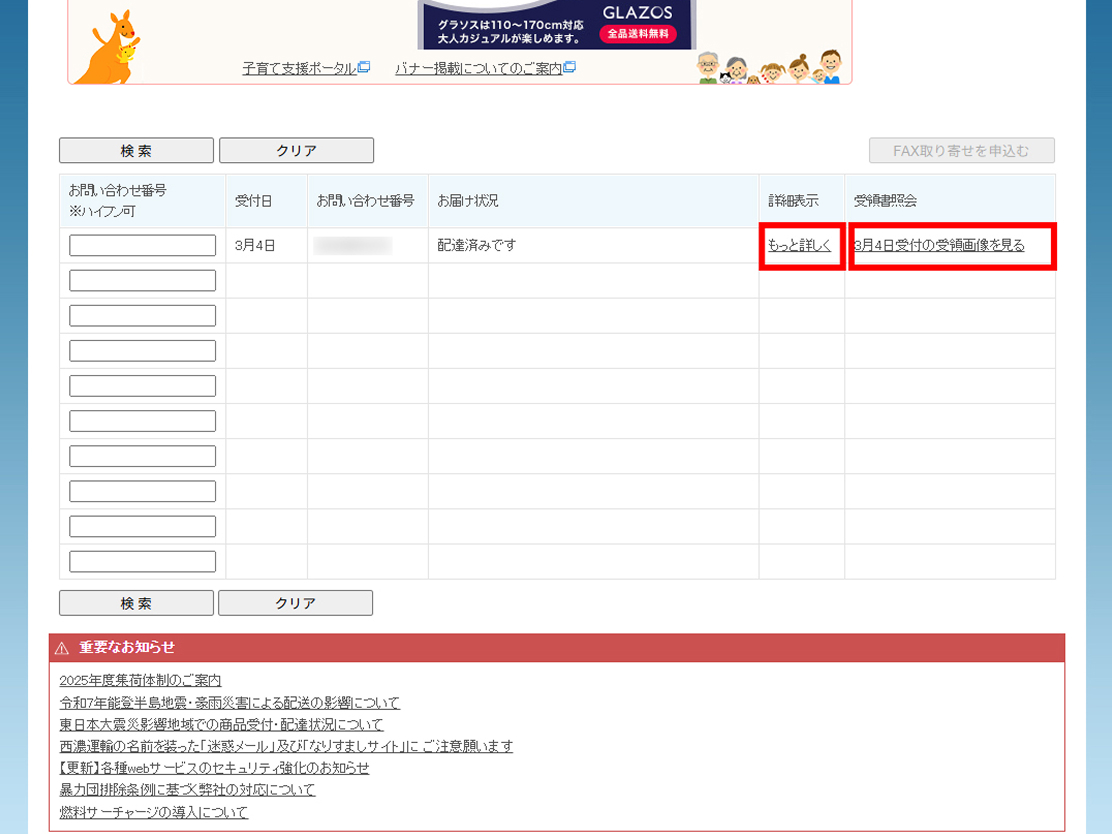This screenshot has width=1112, height=834.
Task: Click the FAX取り寄せを申込む button
Action: coord(962,150)
